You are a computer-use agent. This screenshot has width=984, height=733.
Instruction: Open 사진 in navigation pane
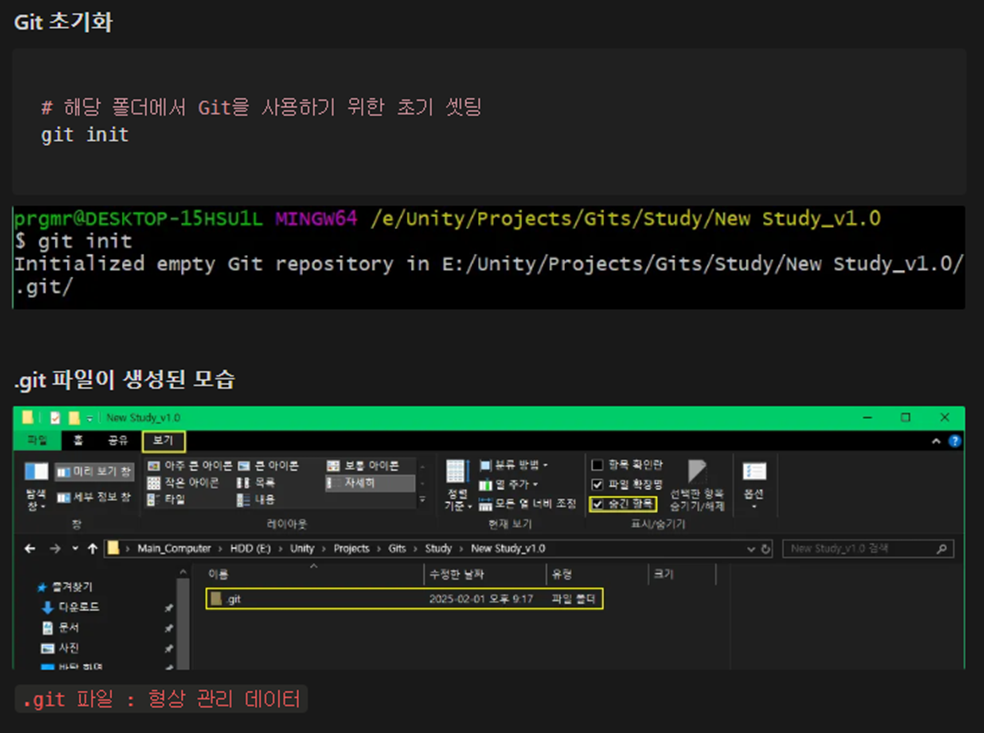(60, 648)
